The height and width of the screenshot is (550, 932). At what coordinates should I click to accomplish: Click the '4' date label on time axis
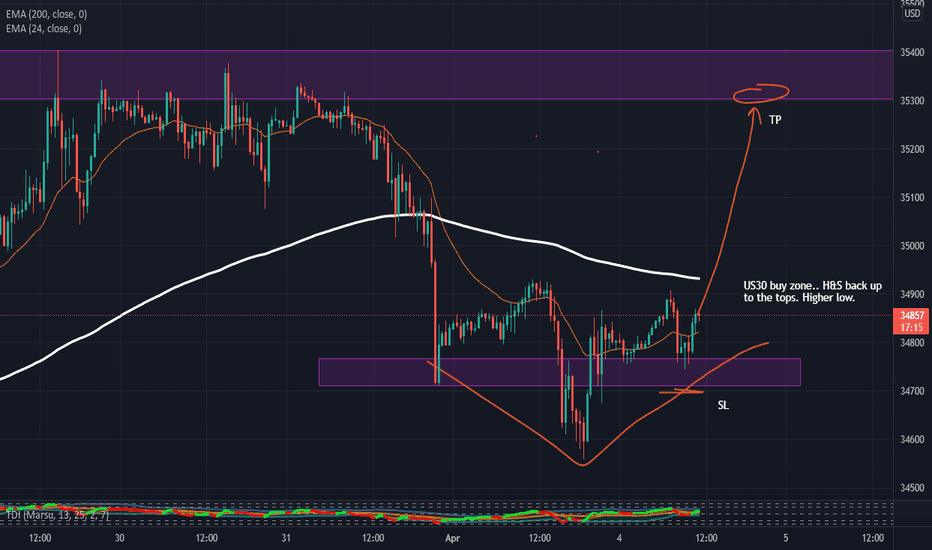[x=619, y=538]
